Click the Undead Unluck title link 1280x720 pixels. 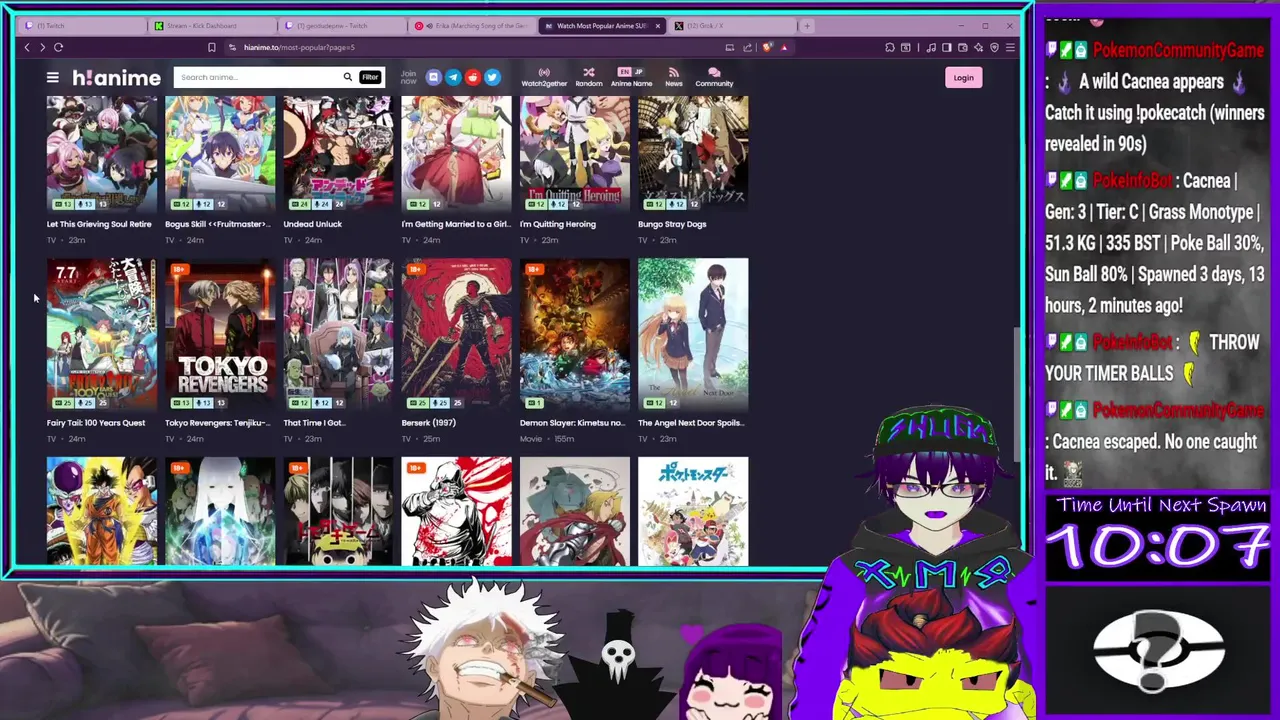[312, 224]
